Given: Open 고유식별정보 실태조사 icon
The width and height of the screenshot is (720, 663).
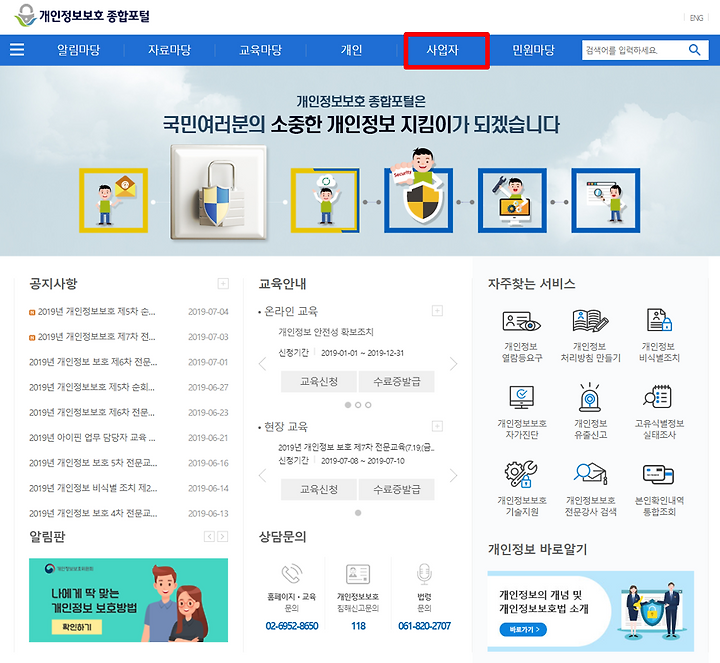Looking at the screenshot, I should [658, 397].
